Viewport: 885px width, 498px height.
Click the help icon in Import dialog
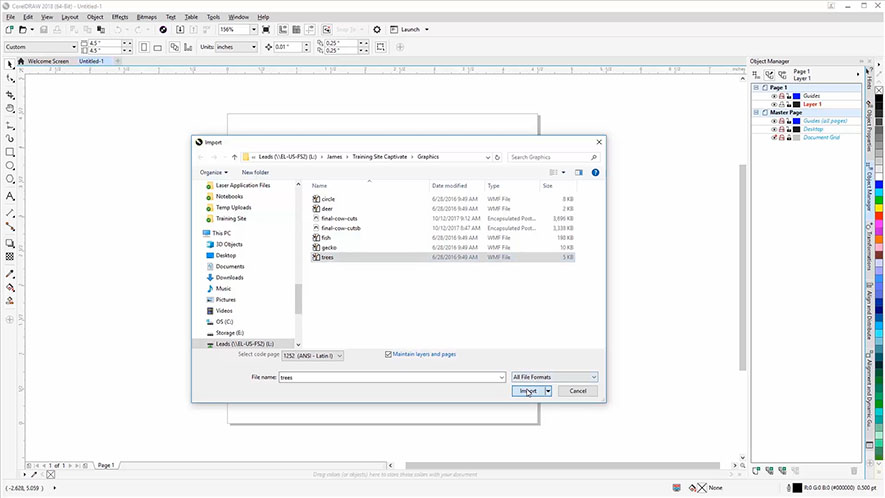[x=595, y=172]
